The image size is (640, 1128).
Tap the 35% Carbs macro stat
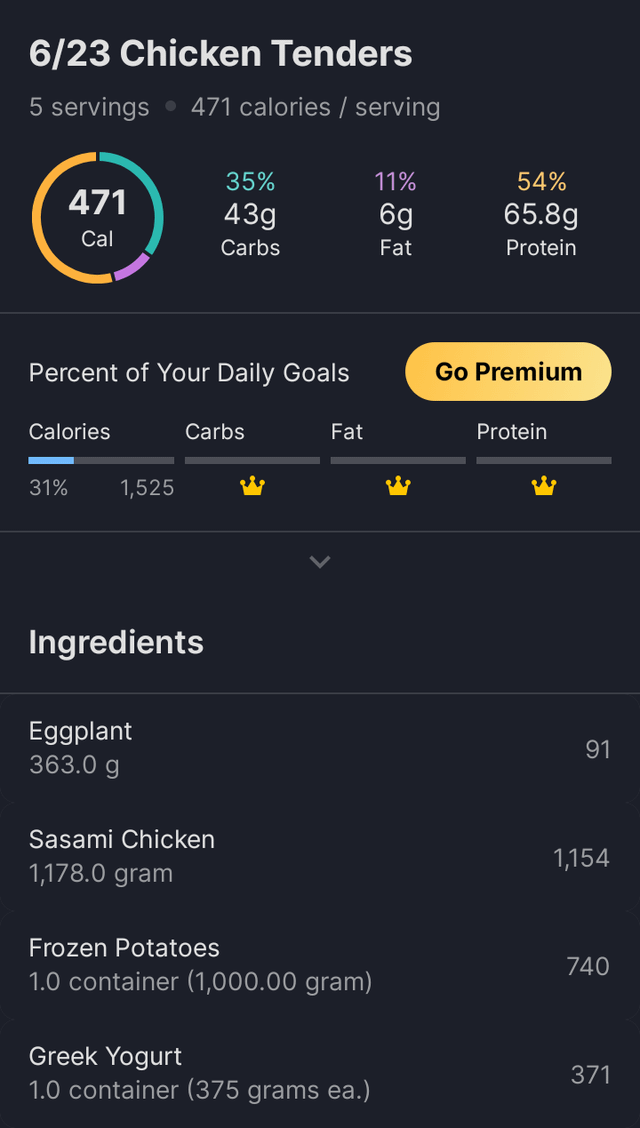coord(250,214)
